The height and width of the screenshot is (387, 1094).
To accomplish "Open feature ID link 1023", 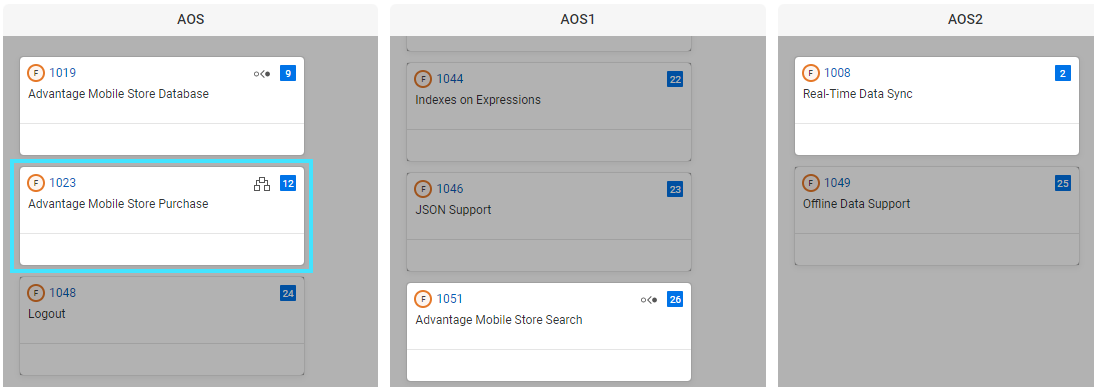I will 62,183.
